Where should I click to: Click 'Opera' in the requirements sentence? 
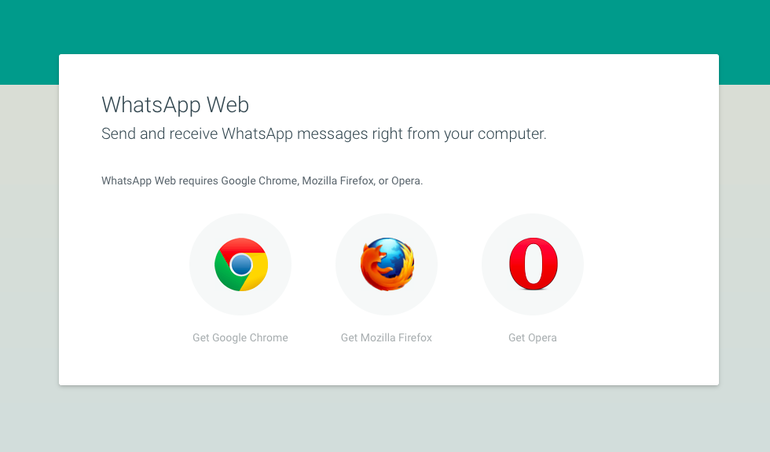(x=406, y=181)
